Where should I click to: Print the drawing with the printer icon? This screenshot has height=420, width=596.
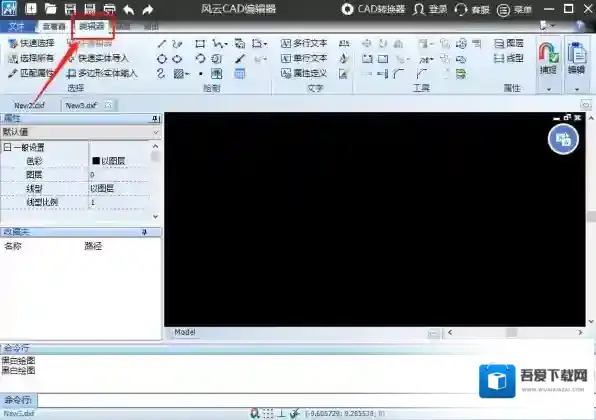pos(109,9)
